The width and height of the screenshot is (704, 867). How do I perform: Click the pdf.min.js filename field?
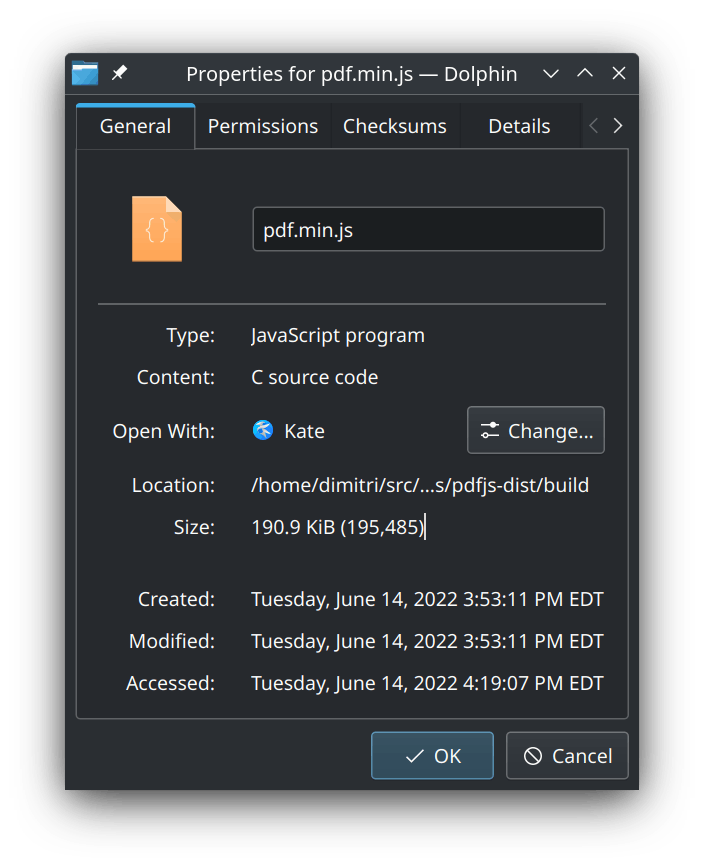[428, 229]
